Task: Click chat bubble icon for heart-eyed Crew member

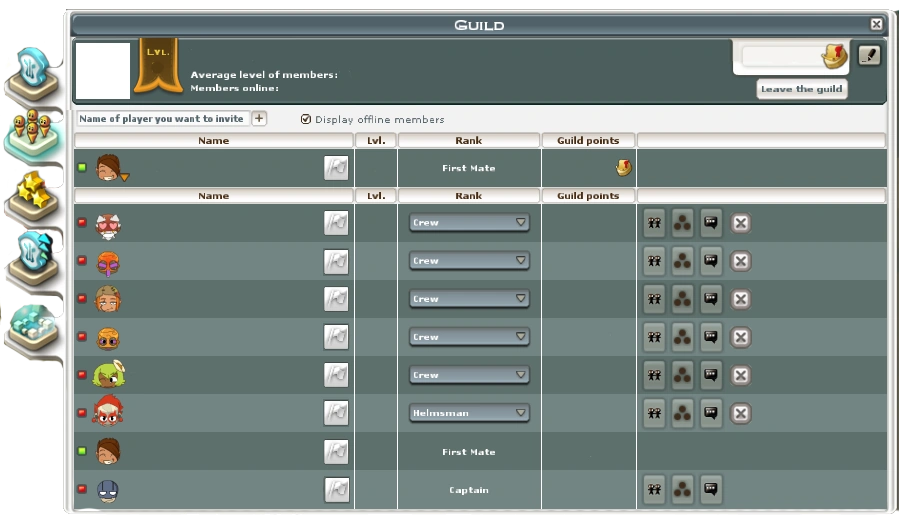Action: [711, 223]
